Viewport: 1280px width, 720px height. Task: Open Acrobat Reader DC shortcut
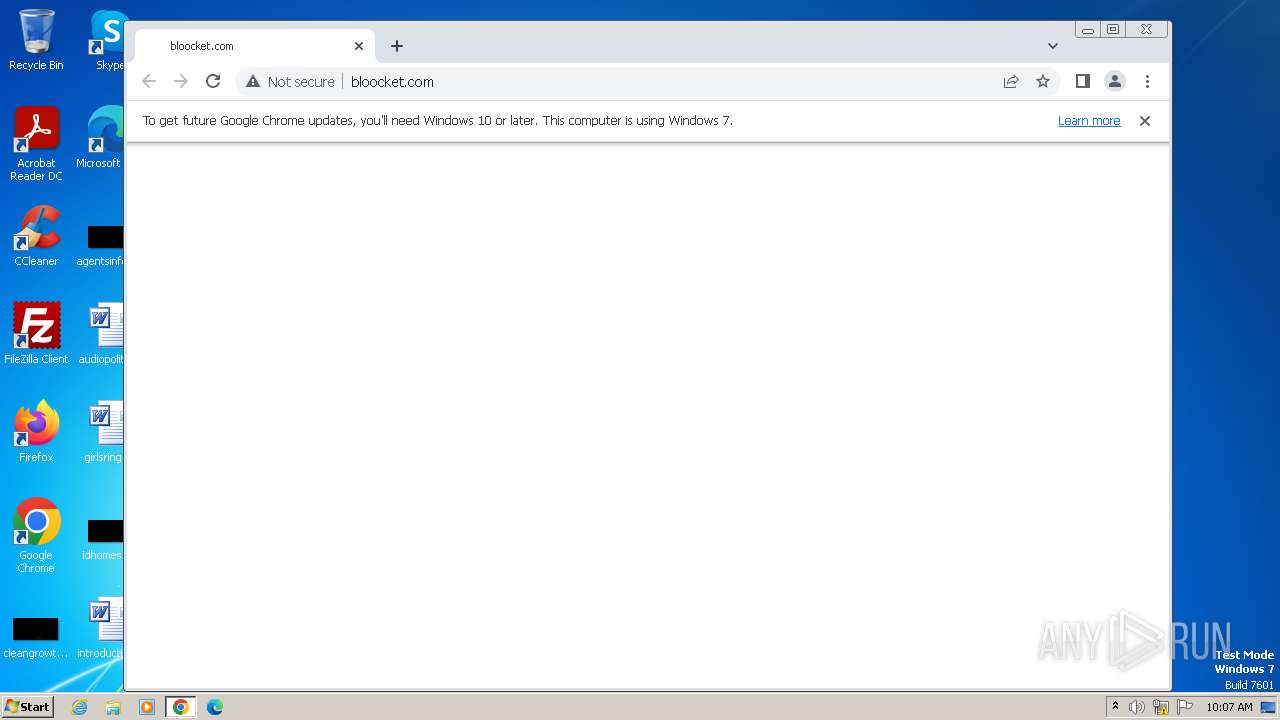tap(36, 144)
